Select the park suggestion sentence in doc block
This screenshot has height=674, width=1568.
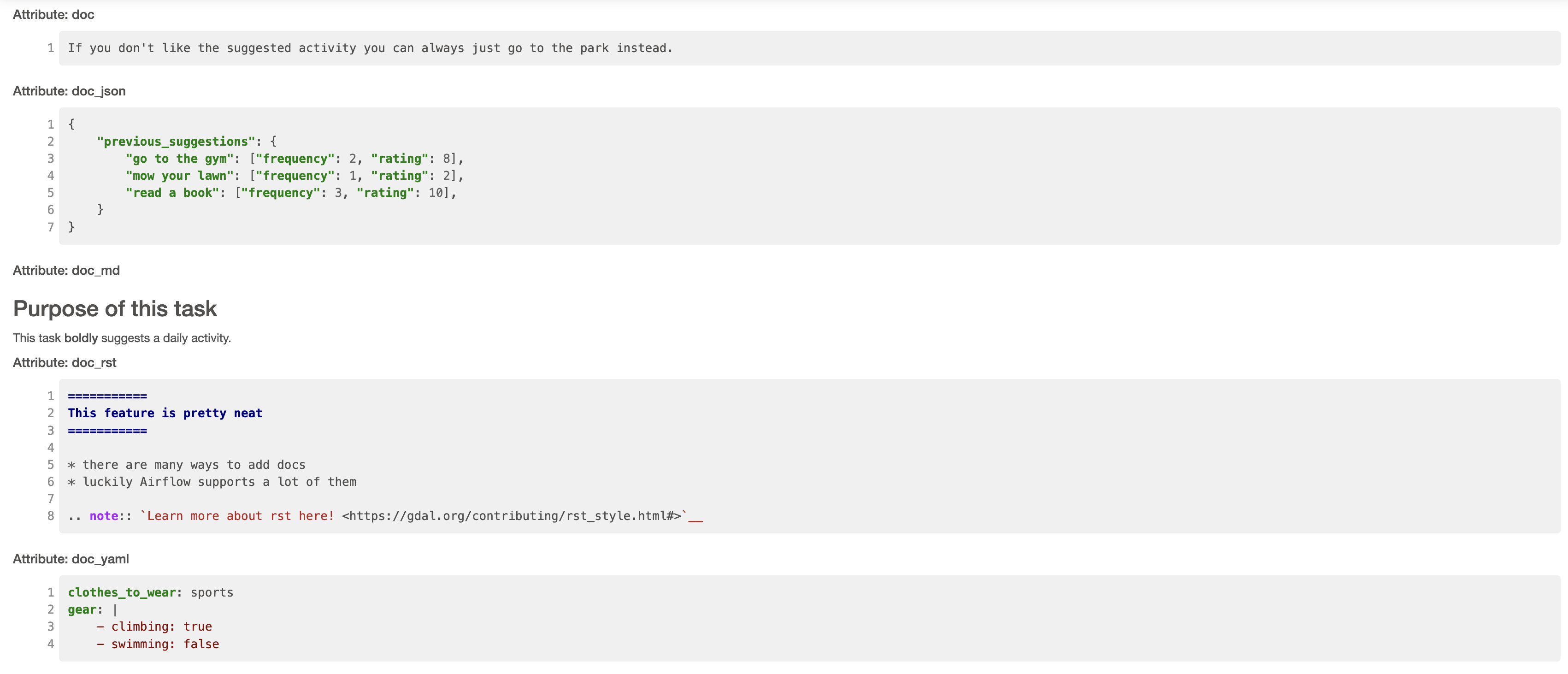pyautogui.click(x=370, y=48)
